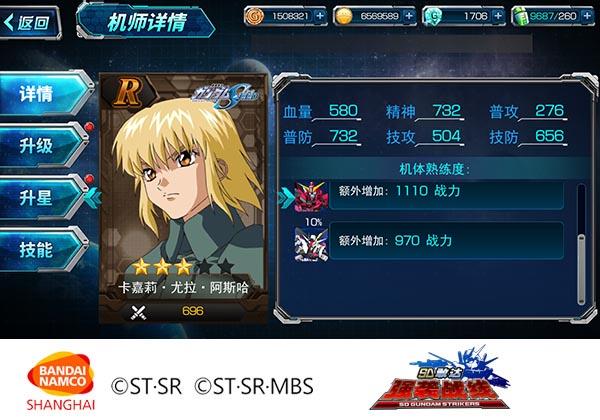
Task: Show previous pilot with left chevron arrow
Action: [x=93, y=198]
